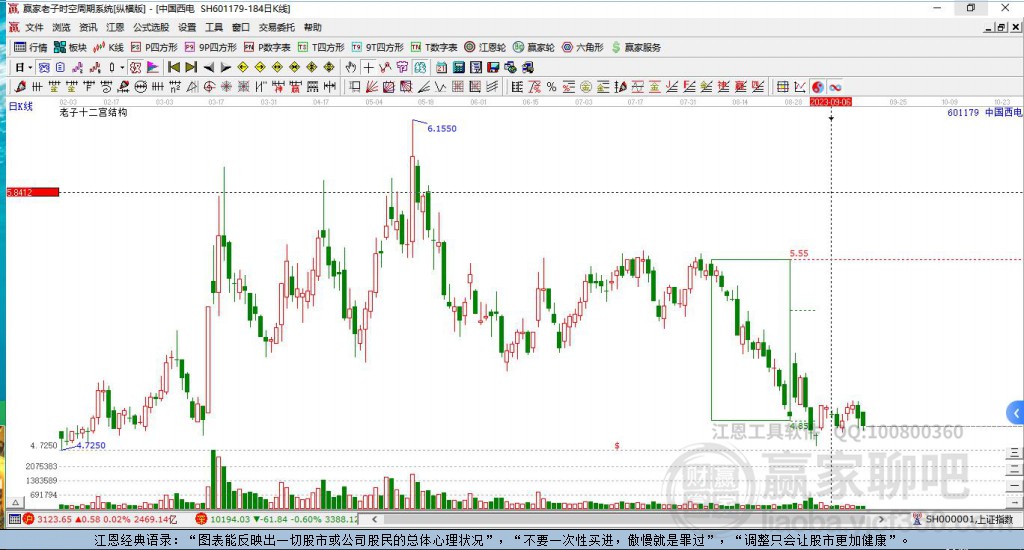Image resolution: width=1024 pixels, height=550 pixels.
Task: Click the SH000001 上证指数 status entry
Action: 969,519
